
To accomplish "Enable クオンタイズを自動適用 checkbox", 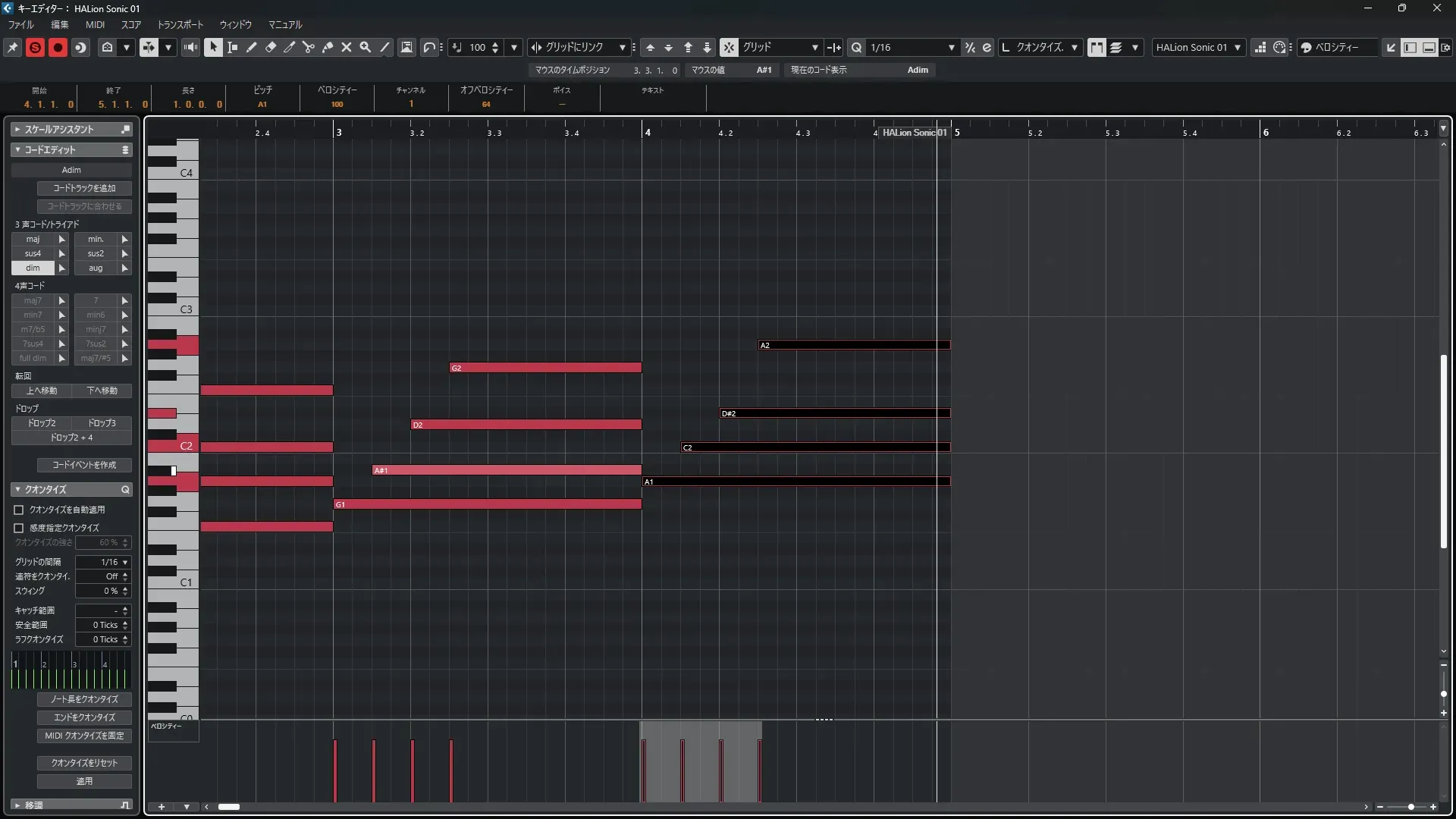I will (19, 510).
